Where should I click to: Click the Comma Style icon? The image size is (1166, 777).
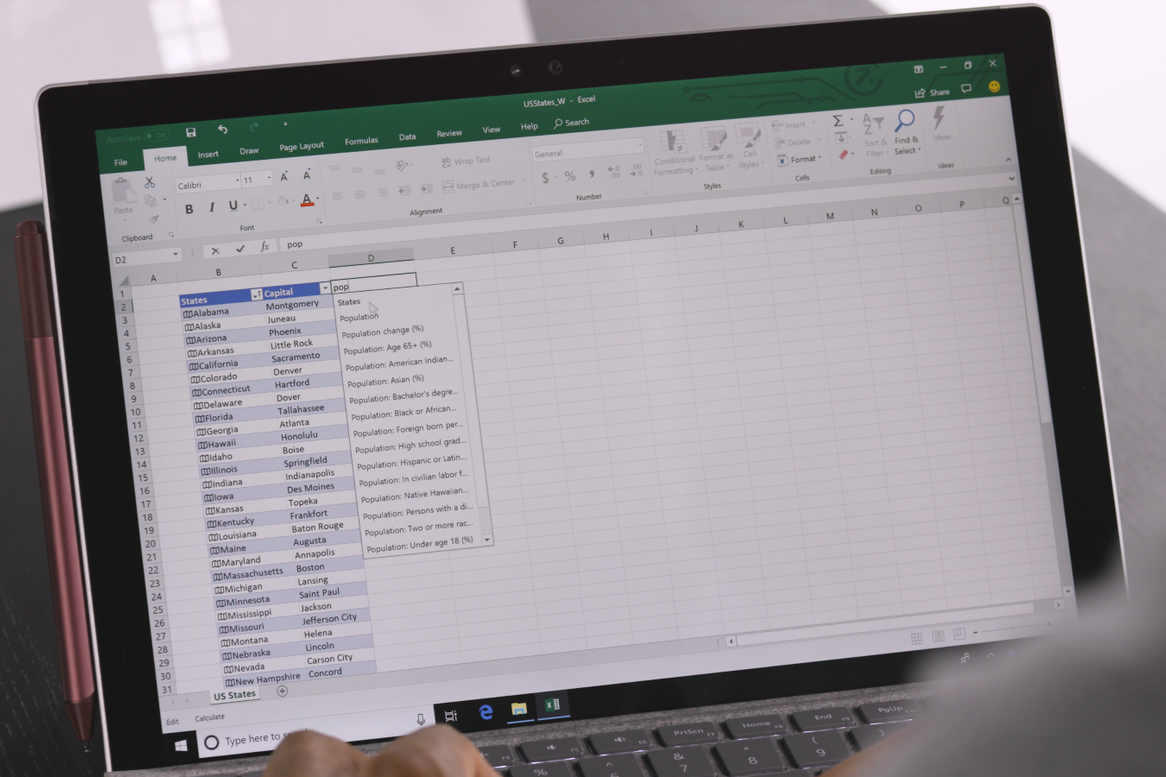coord(593,174)
